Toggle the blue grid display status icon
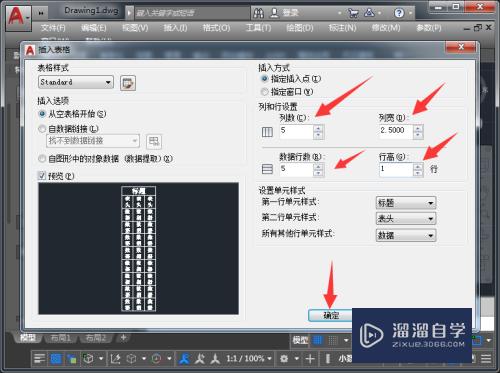500x373 pixels. (318, 340)
